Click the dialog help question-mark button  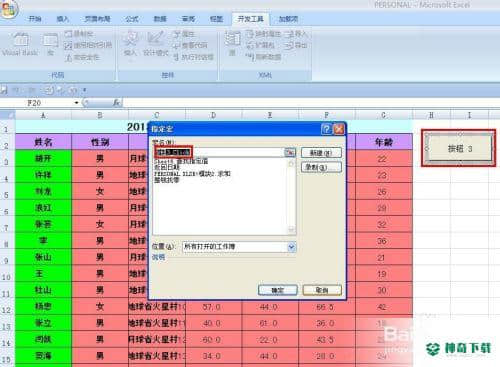(x=326, y=129)
